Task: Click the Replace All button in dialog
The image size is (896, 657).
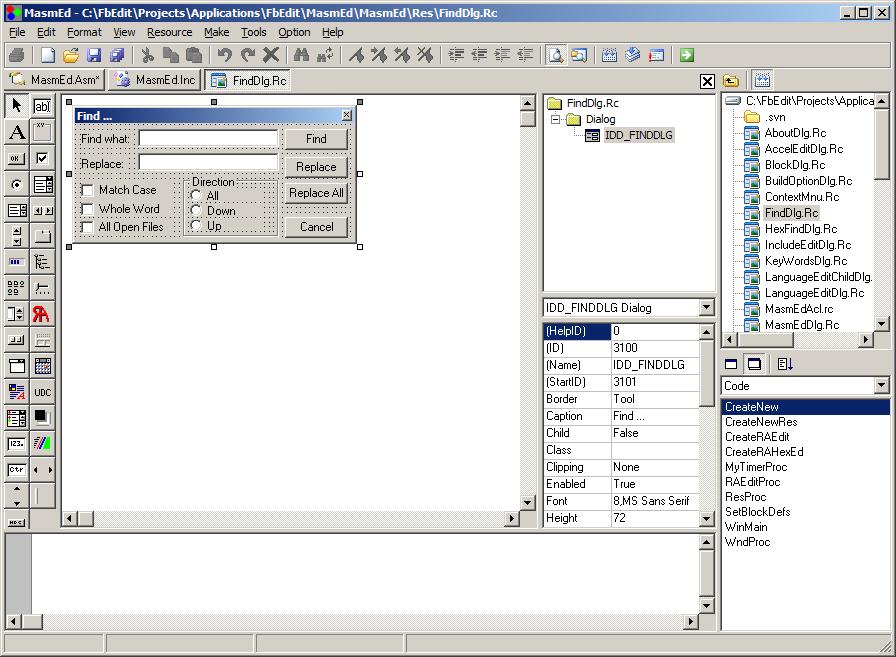Action: coord(316,193)
